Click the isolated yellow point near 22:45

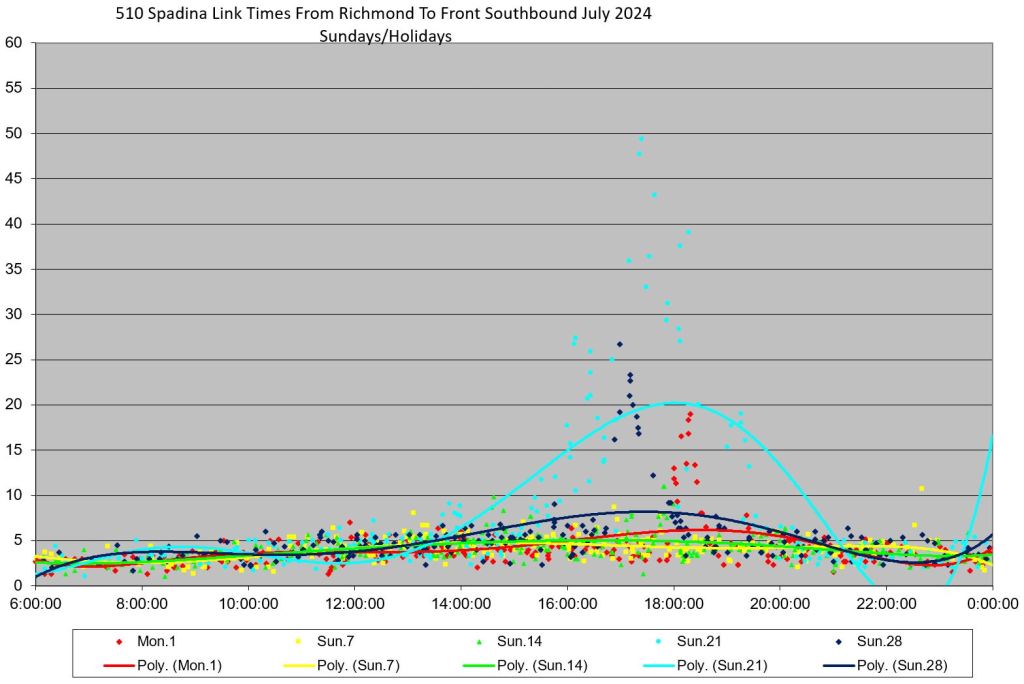(x=921, y=488)
